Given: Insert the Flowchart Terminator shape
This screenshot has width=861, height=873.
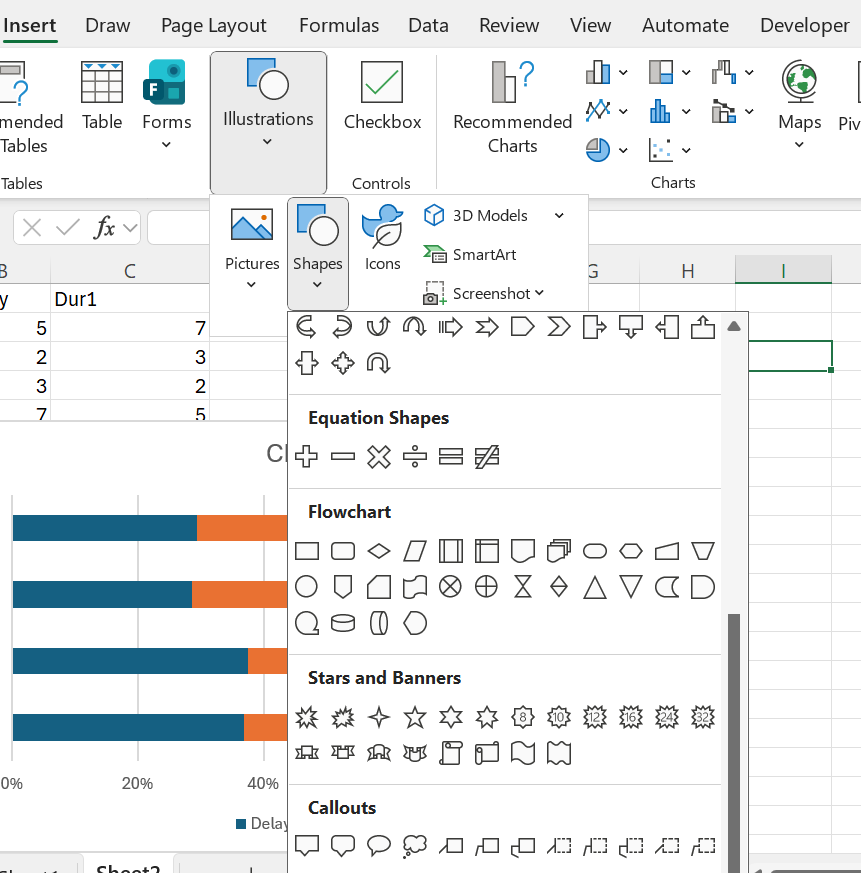Looking at the screenshot, I should pos(595,551).
